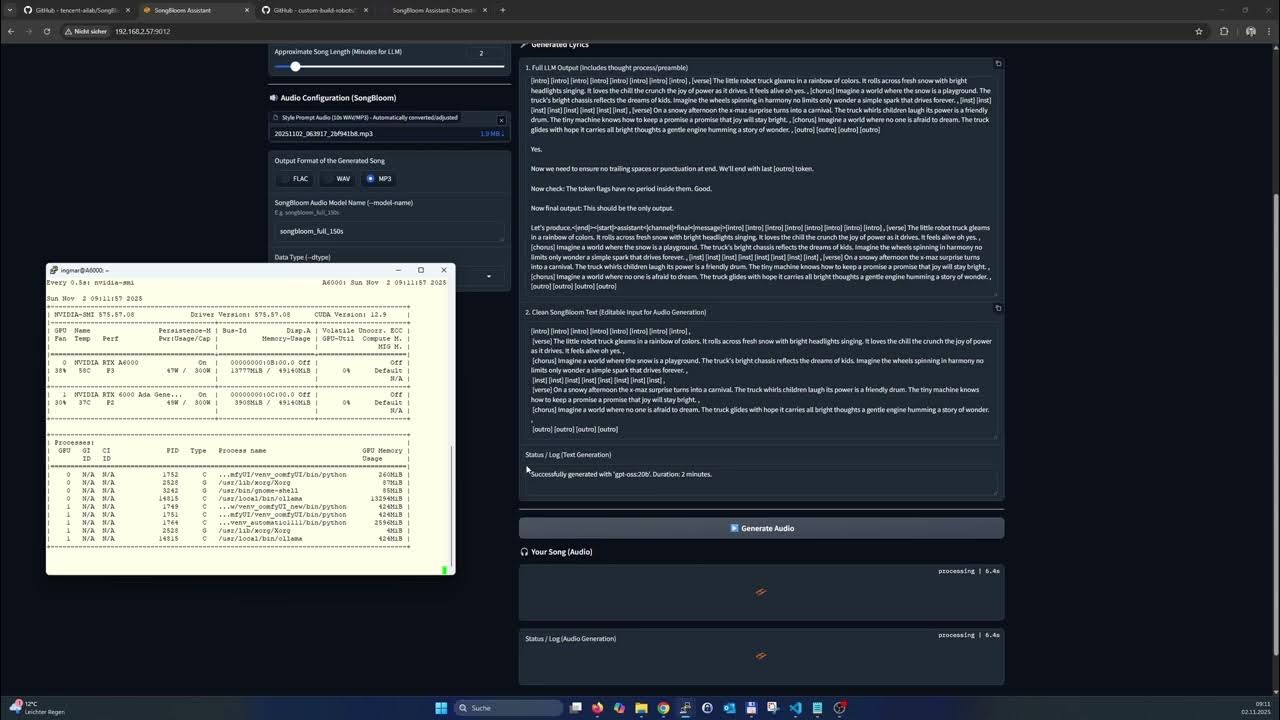This screenshot has width=1280, height=720.
Task: Open Firefox from the taskbar
Action: (x=598, y=708)
